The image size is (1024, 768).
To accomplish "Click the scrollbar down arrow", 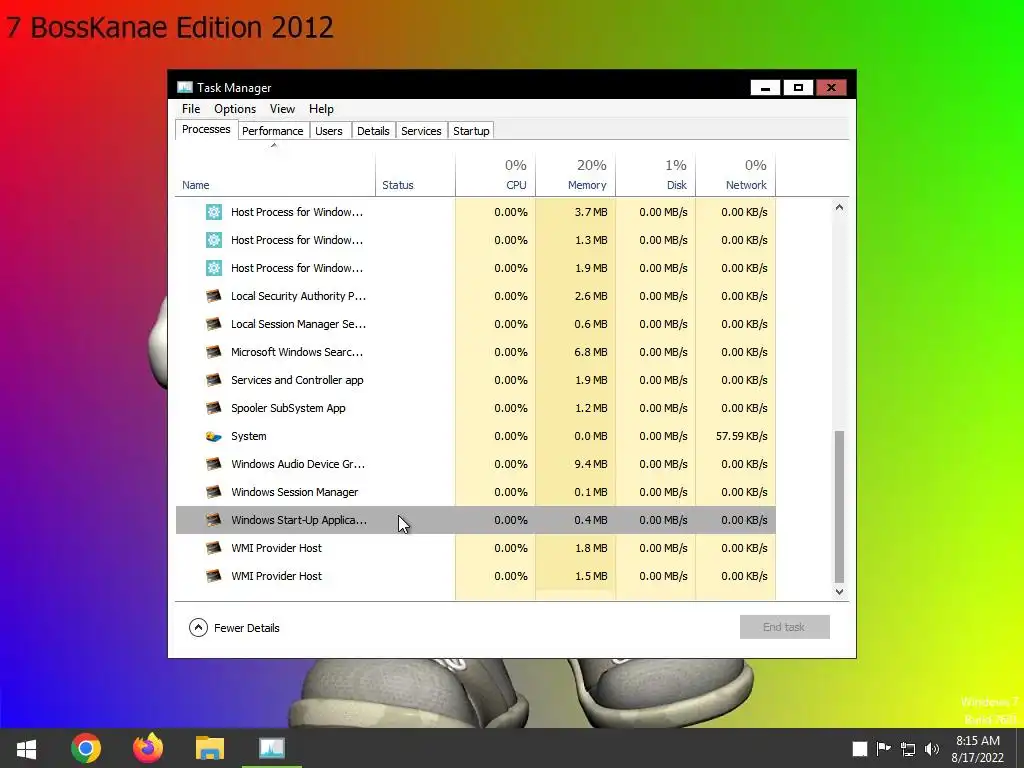I will click(839, 592).
